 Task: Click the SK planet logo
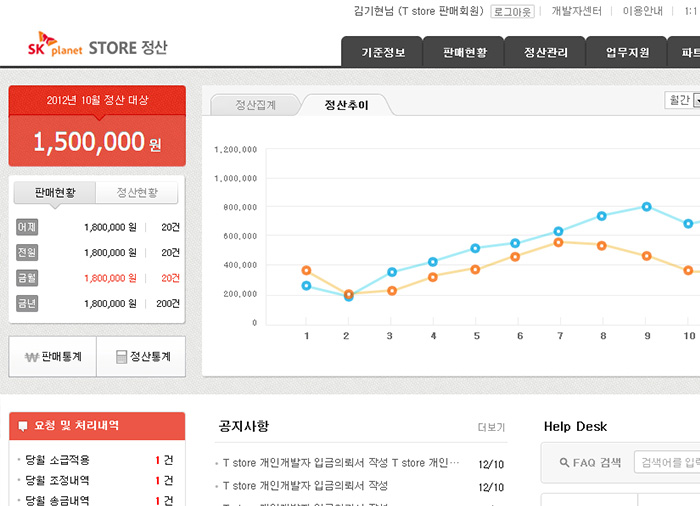[x=55, y=44]
